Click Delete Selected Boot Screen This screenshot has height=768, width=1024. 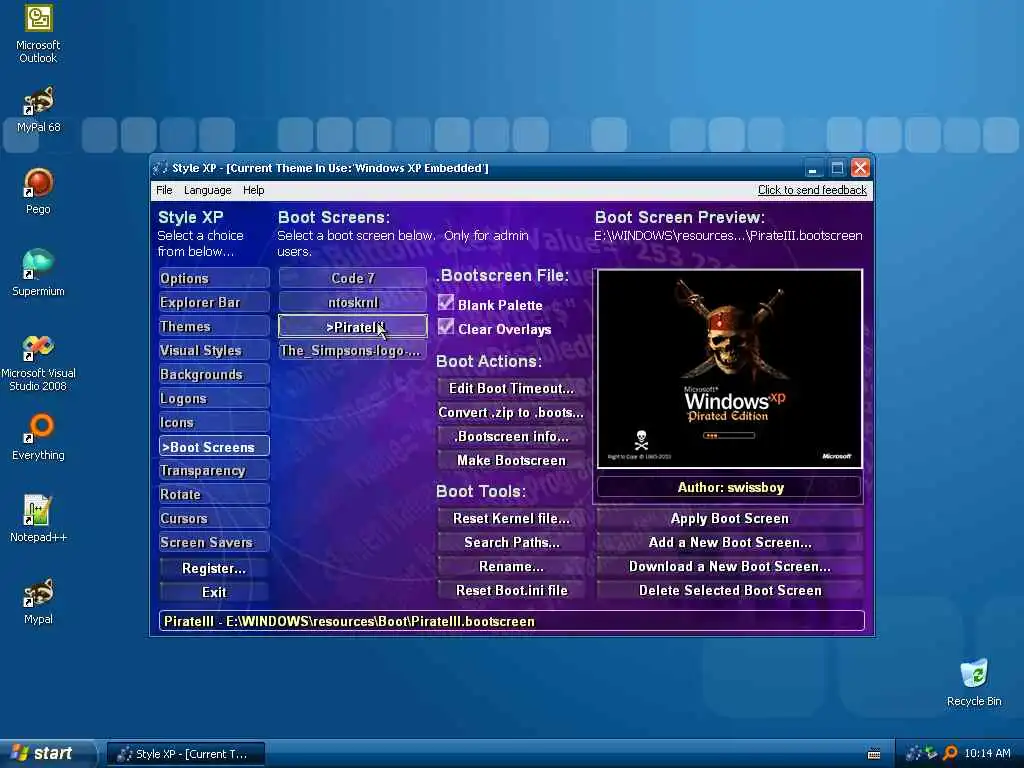pyautogui.click(x=729, y=590)
